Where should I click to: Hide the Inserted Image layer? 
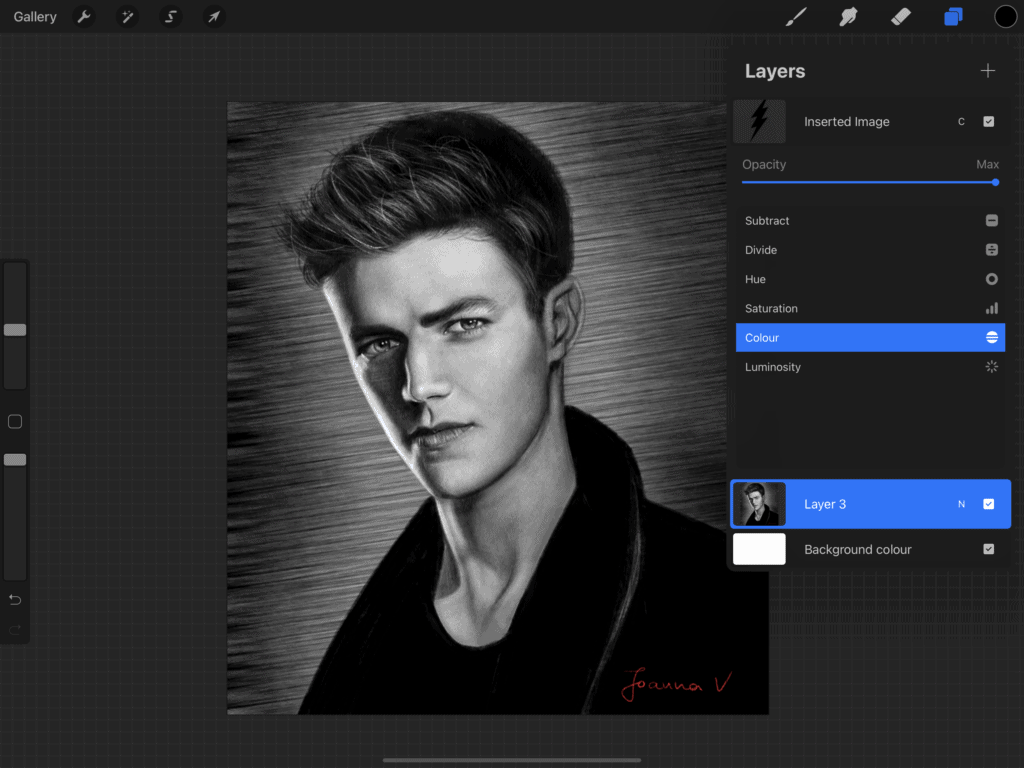[x=988, y=122]
